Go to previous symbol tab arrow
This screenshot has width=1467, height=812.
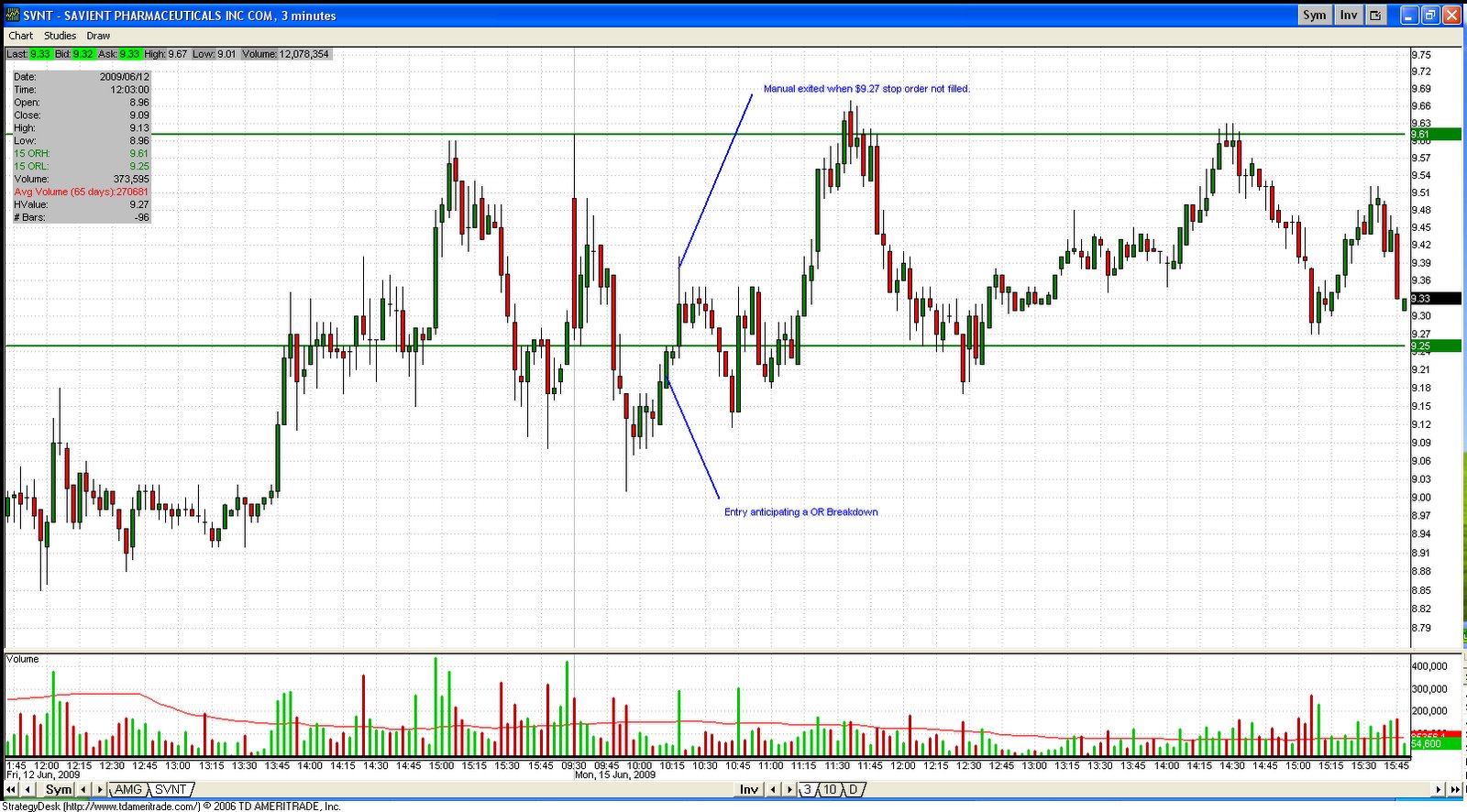[83, 789]
